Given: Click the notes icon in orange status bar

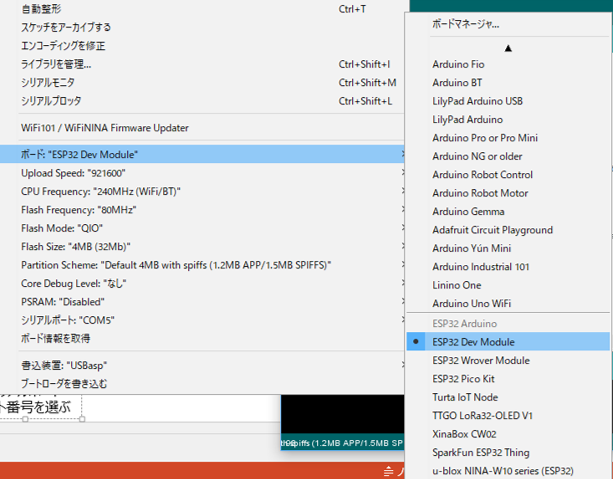Looking at the screenshot, I should [388, 471].
